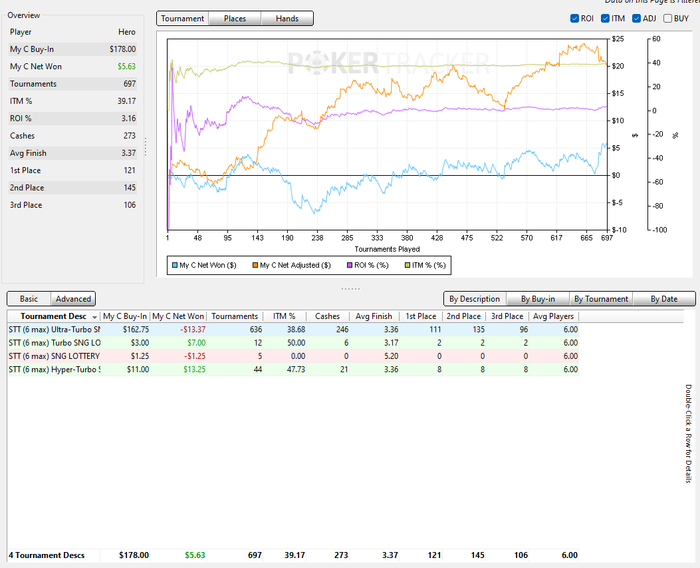Image resolution: width=700 pixels, height=568 pixels.
Task: Enable the BUY checkbox
Action: tap(667, 18)
